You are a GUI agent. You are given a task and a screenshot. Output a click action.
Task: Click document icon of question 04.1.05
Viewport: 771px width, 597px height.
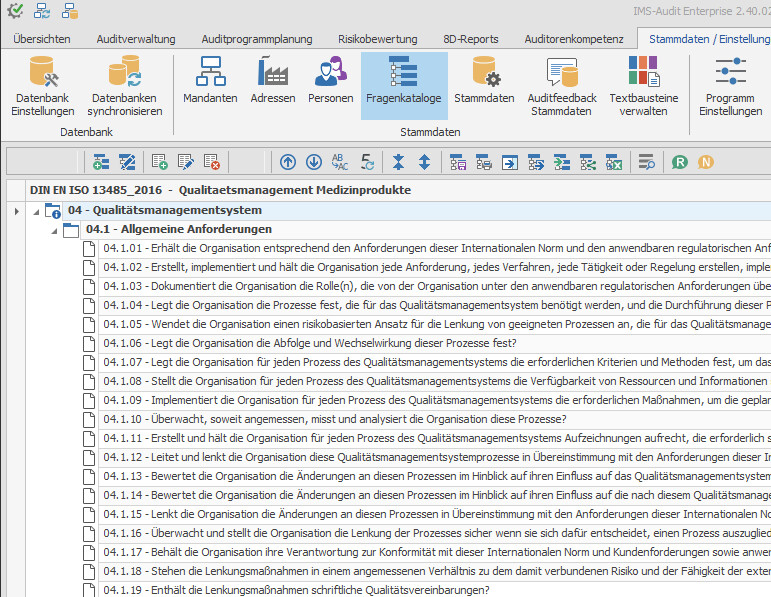tap(89, 325)
